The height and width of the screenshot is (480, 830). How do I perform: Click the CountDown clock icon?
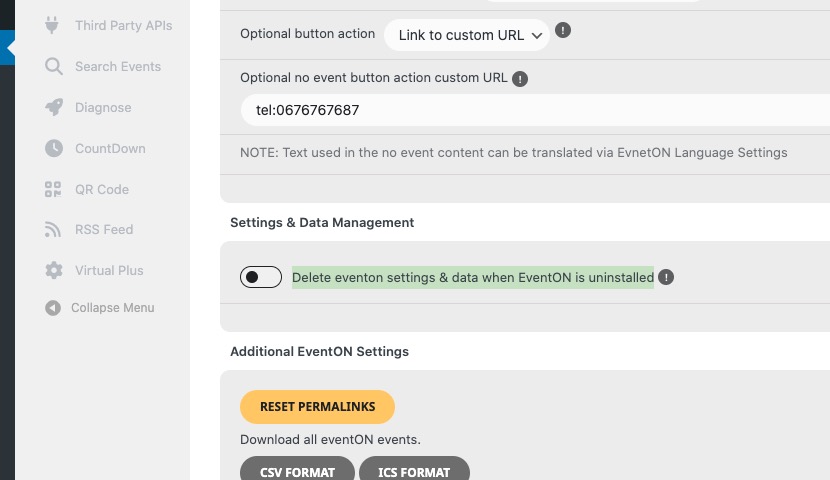pyautogui.click(x=53, y=148)
